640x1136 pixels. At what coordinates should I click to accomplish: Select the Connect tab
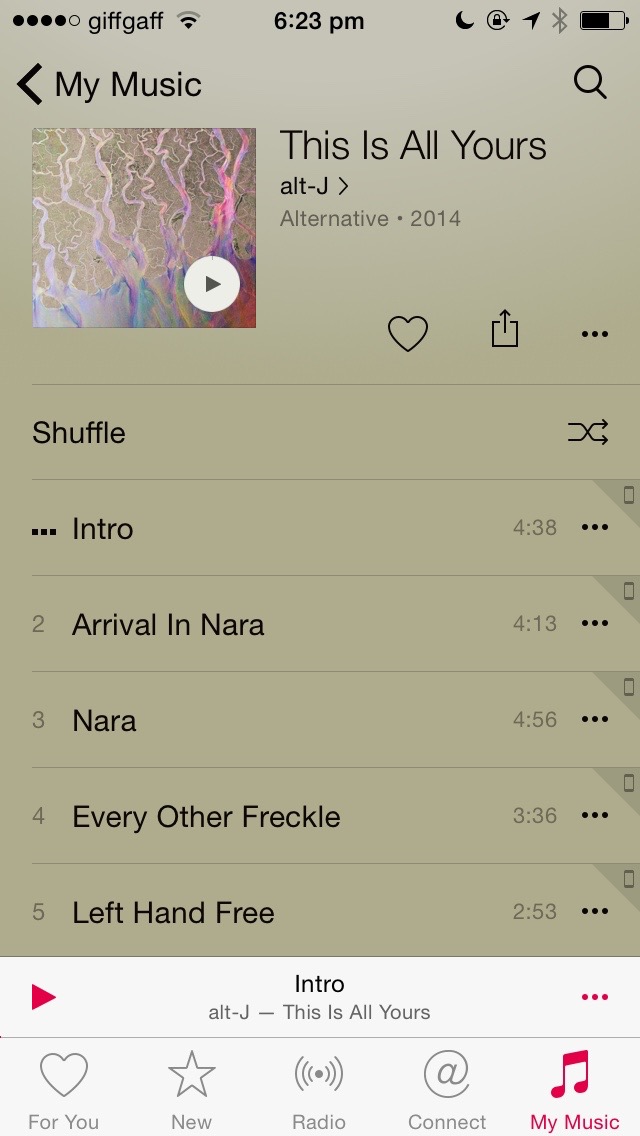click(447, 1090)
